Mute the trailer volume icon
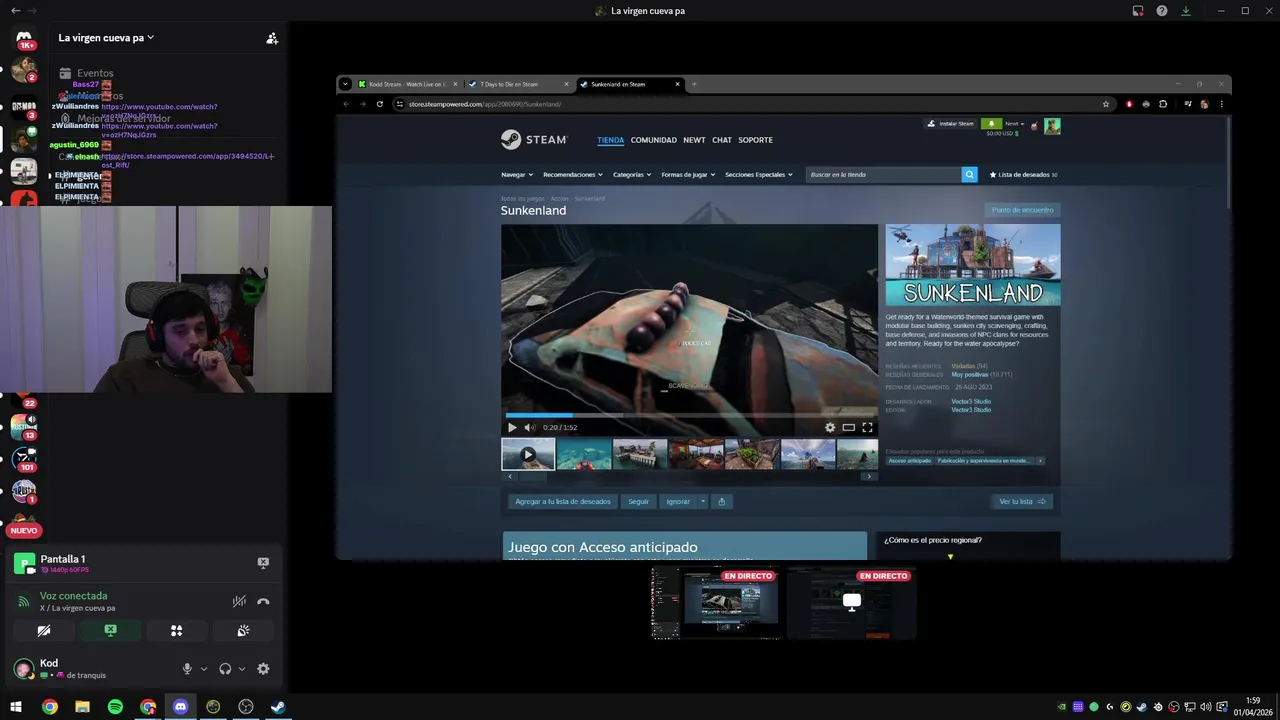This screenshot has width=1280, height=720. click(x=530, y=427)
